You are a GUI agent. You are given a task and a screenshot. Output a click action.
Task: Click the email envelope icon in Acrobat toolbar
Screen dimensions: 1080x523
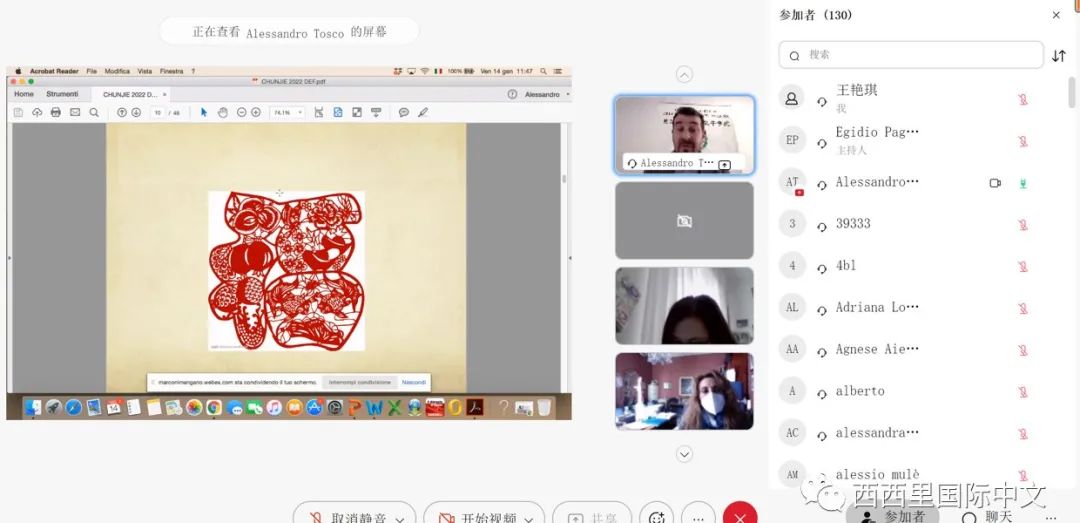[75, 112]
